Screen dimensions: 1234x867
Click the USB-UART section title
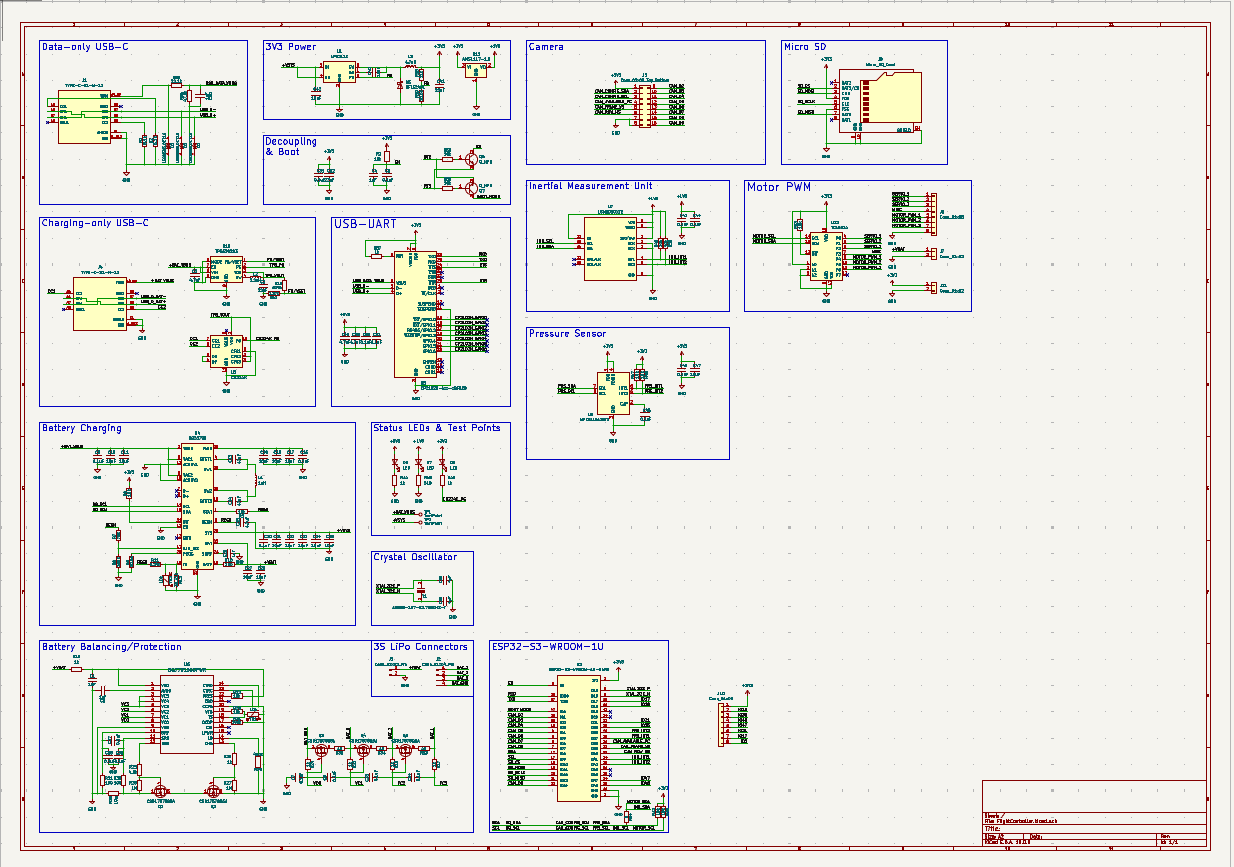click(x=365, y=224)
